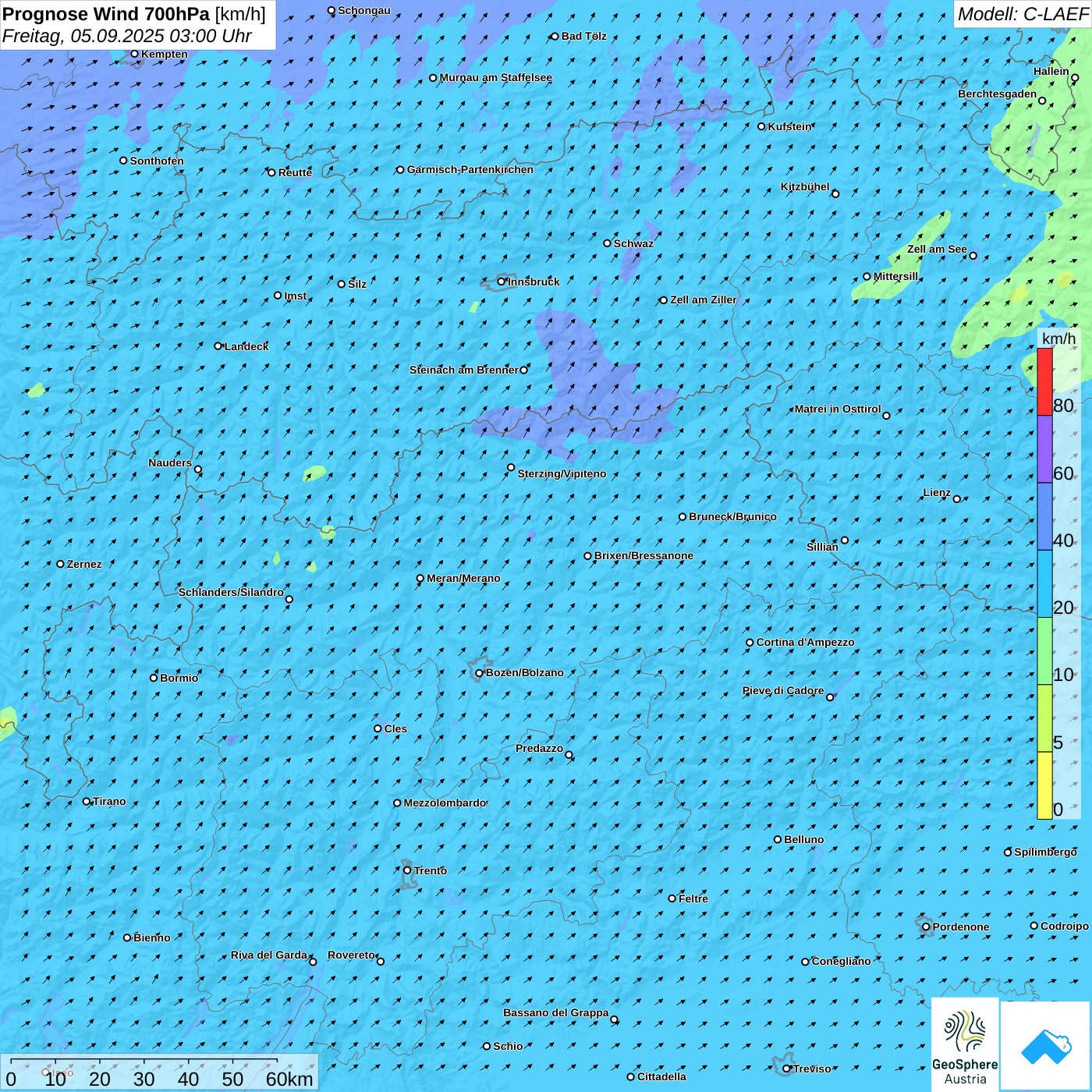Click the Reutte label

(295, 172)
